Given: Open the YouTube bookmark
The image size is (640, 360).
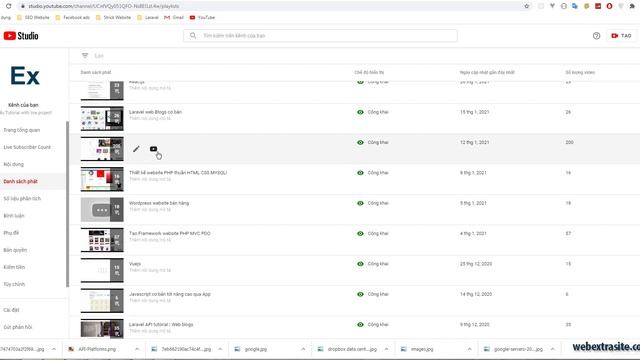Looking at the screenshot, I should 202,18.
